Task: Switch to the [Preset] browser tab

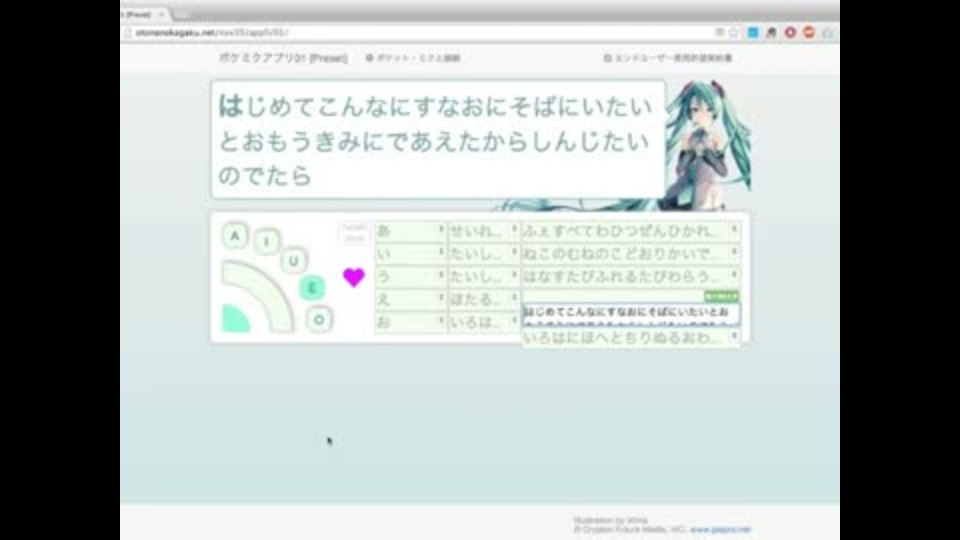Action: click(x=140, y=14)
